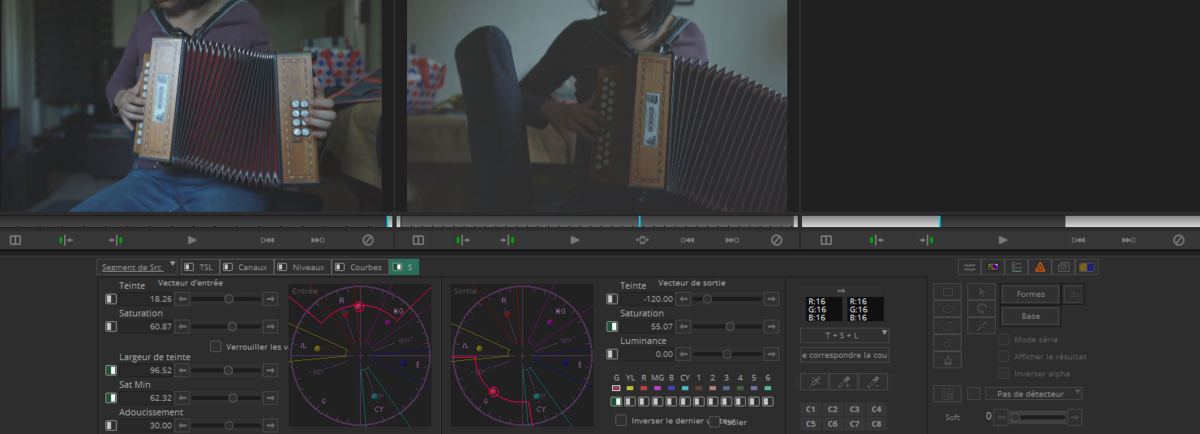Select the brush shape tool
The height and width of the screenshot is (434, 1200).
[x=946, y=360]
